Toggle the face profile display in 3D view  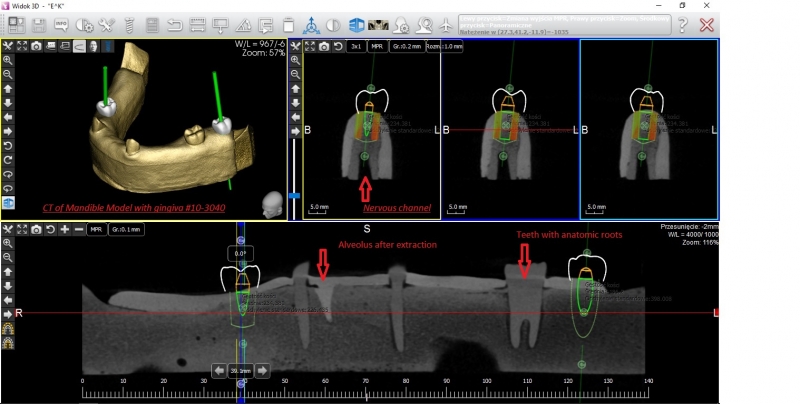click(x=93, y=46)
